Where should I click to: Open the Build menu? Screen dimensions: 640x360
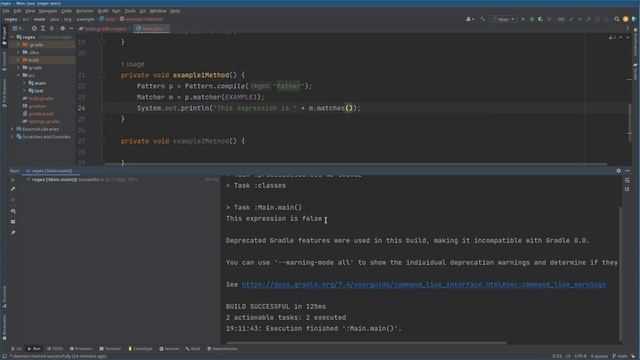103,11
